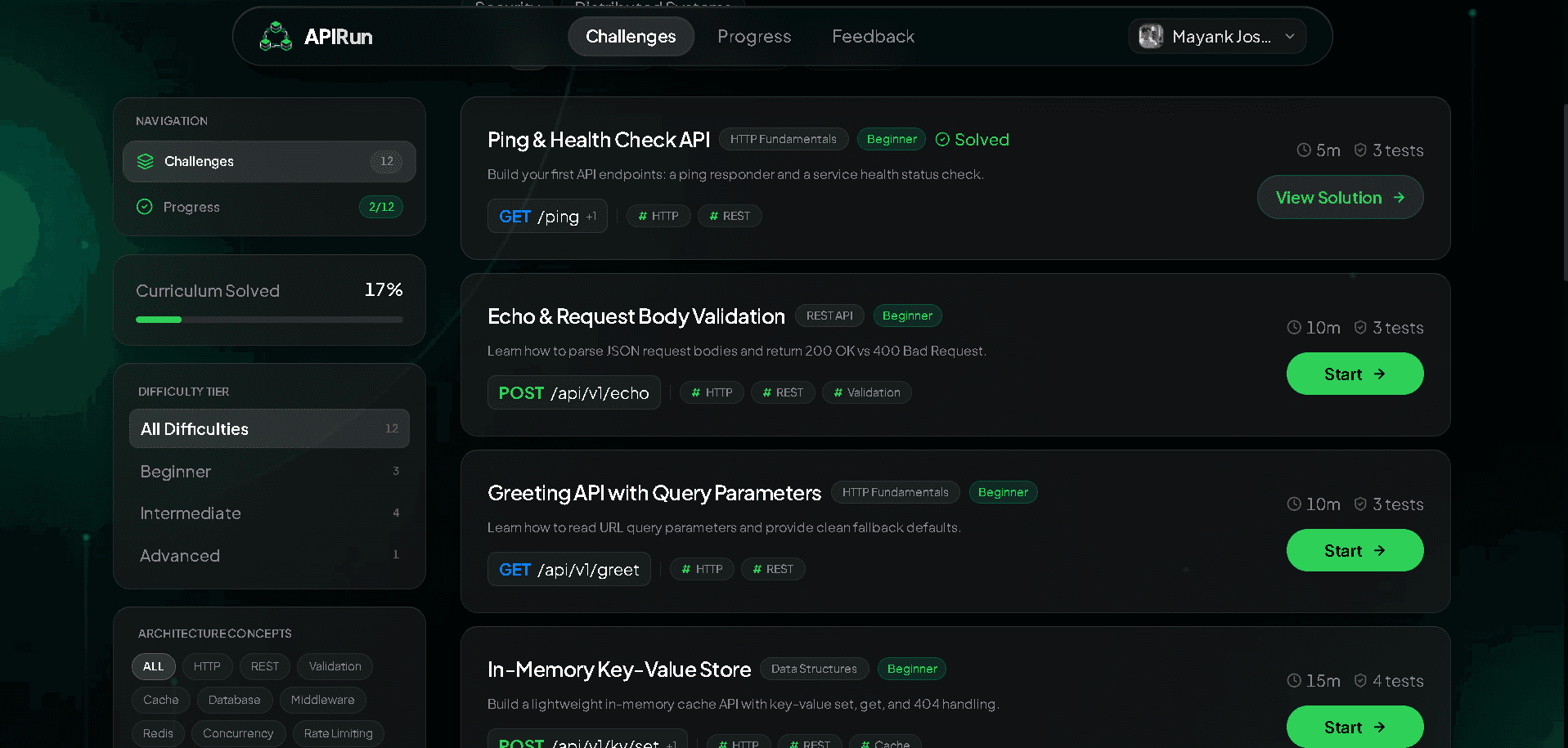Open the Ping & Health Check API title
The height and width of the screenshot is (748, 1568).
599,140
